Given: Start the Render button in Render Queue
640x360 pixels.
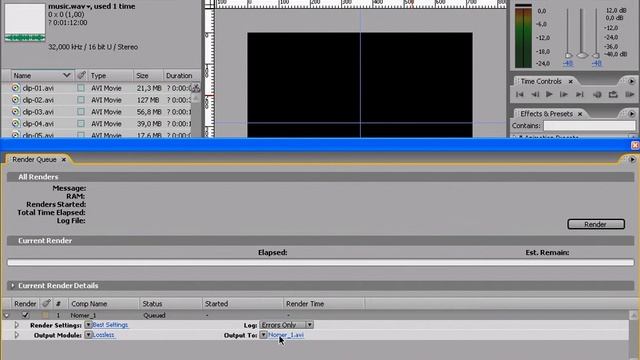Looking at the screenshot, I should tap(596, 224).
